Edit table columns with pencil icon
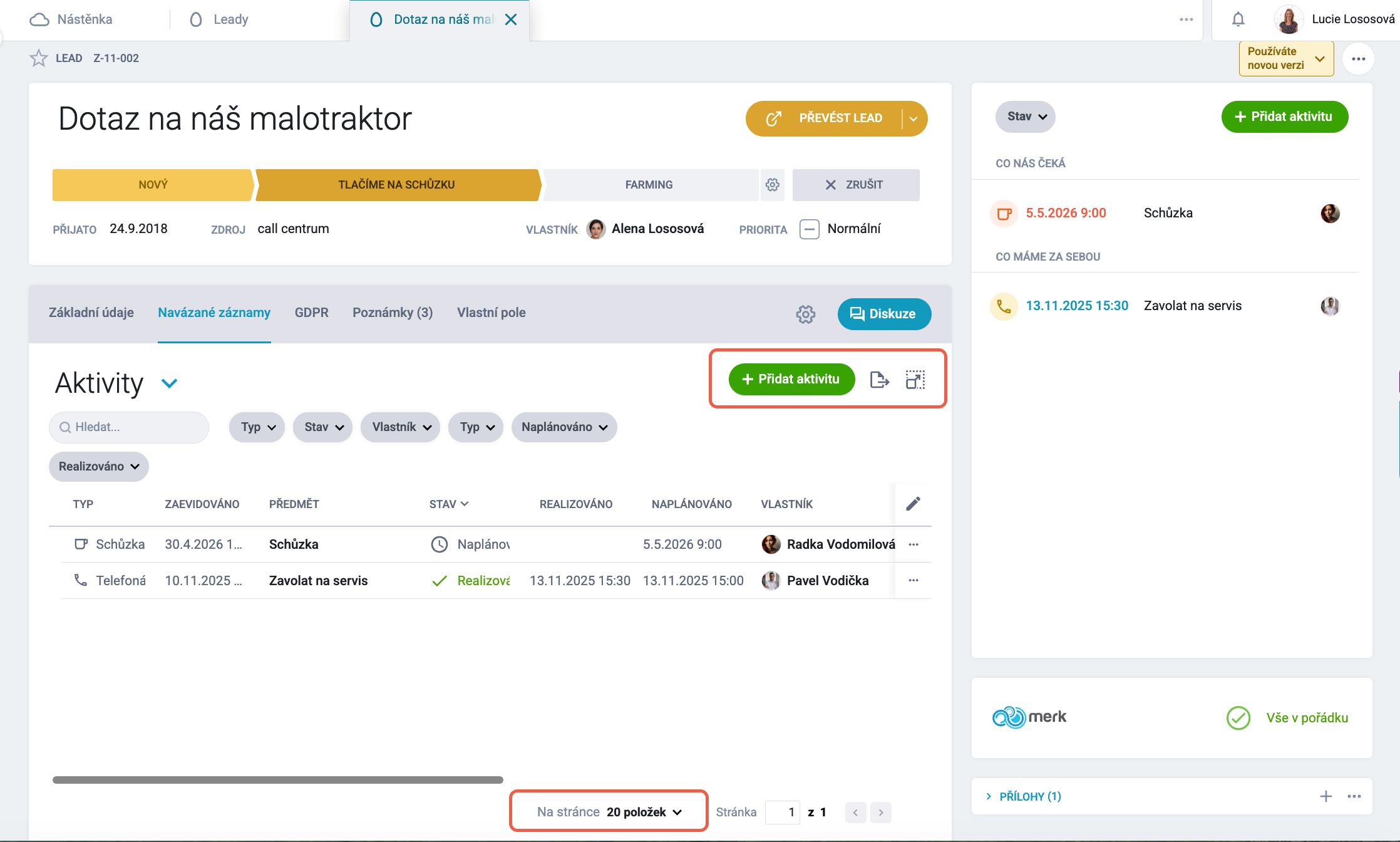Image resolution: width=1400 pixels, height=842 pixels. 913,504
